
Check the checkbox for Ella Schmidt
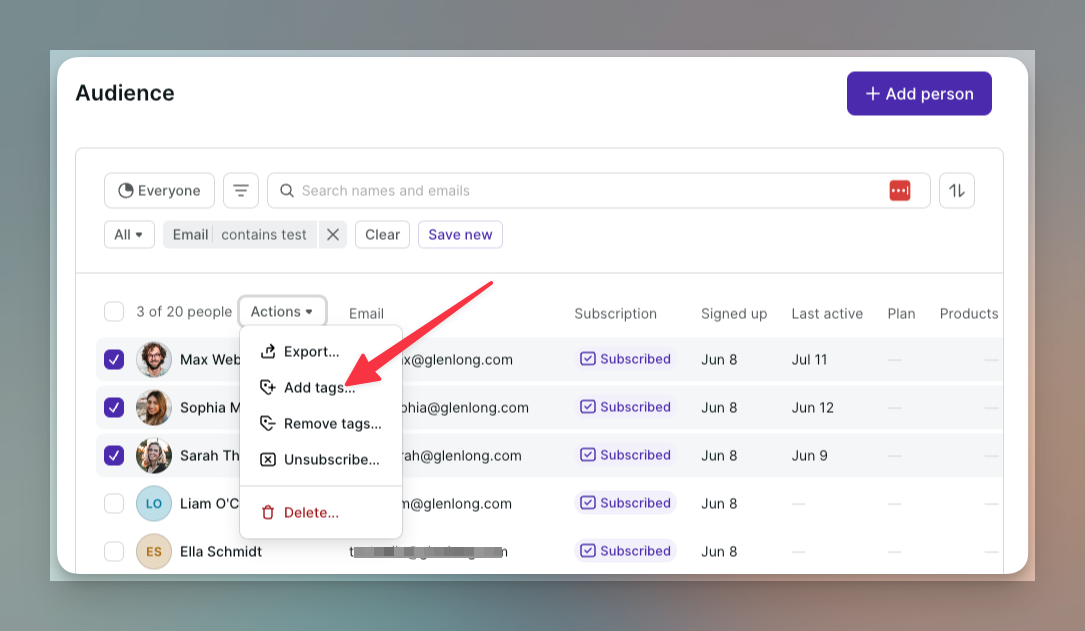[x=114, y=551]
